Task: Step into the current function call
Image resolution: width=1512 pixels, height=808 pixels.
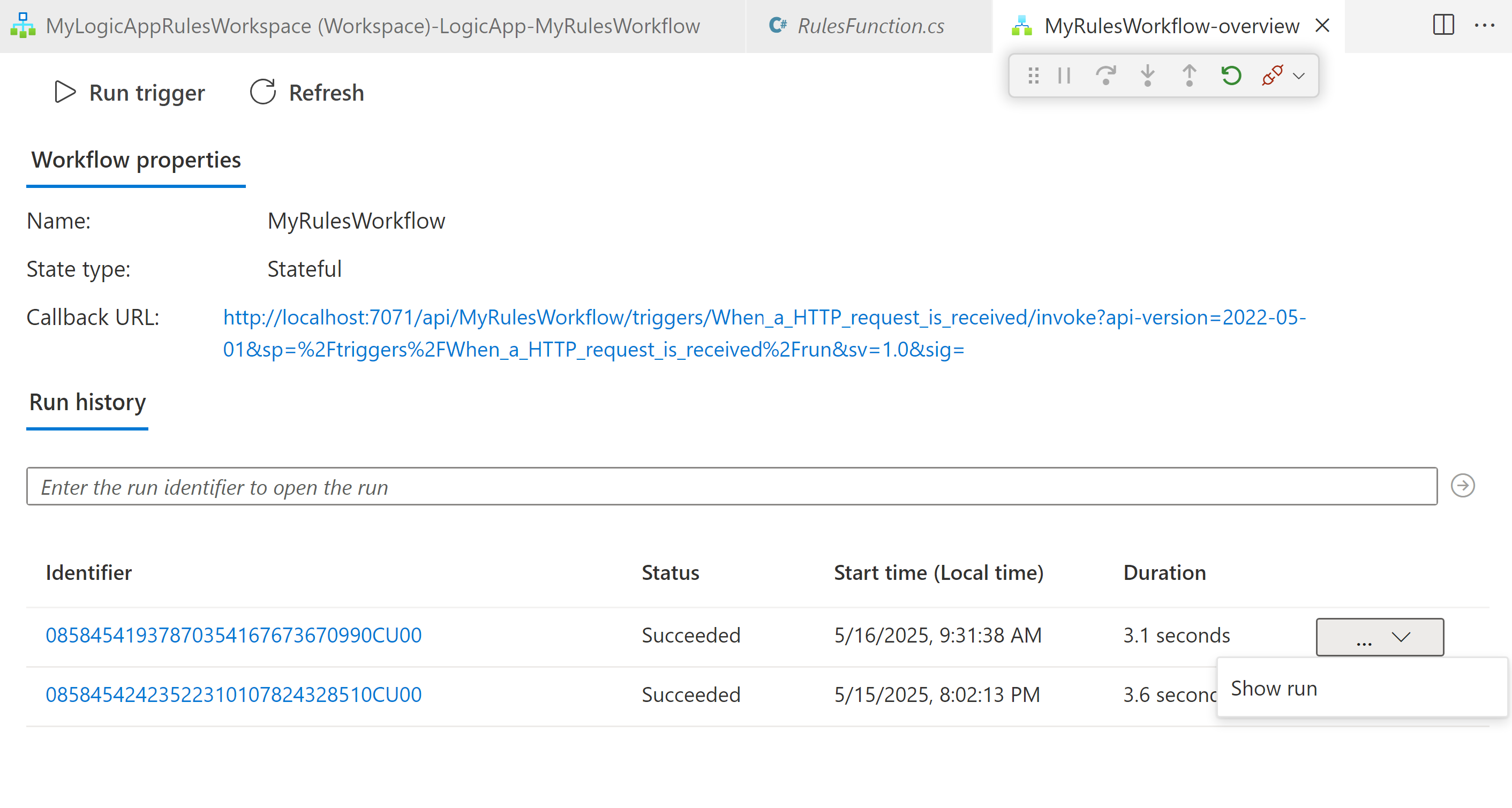Action: (1147, 75)
